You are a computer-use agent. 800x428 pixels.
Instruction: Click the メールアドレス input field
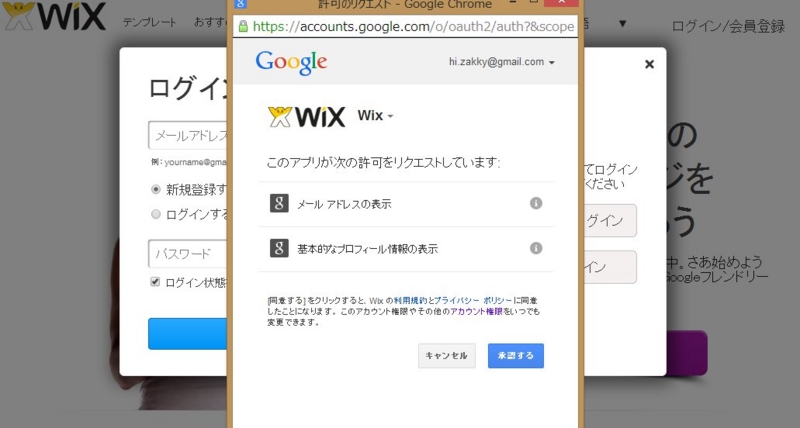tap(188, 135)
